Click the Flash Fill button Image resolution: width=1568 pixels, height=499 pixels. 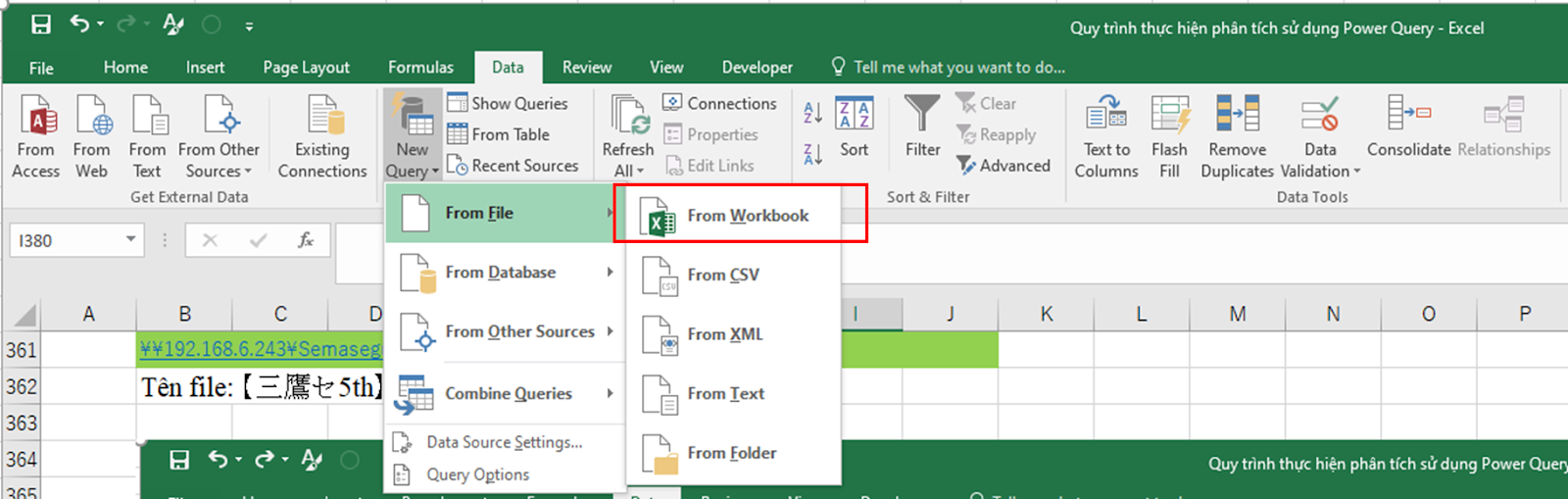1169,137
